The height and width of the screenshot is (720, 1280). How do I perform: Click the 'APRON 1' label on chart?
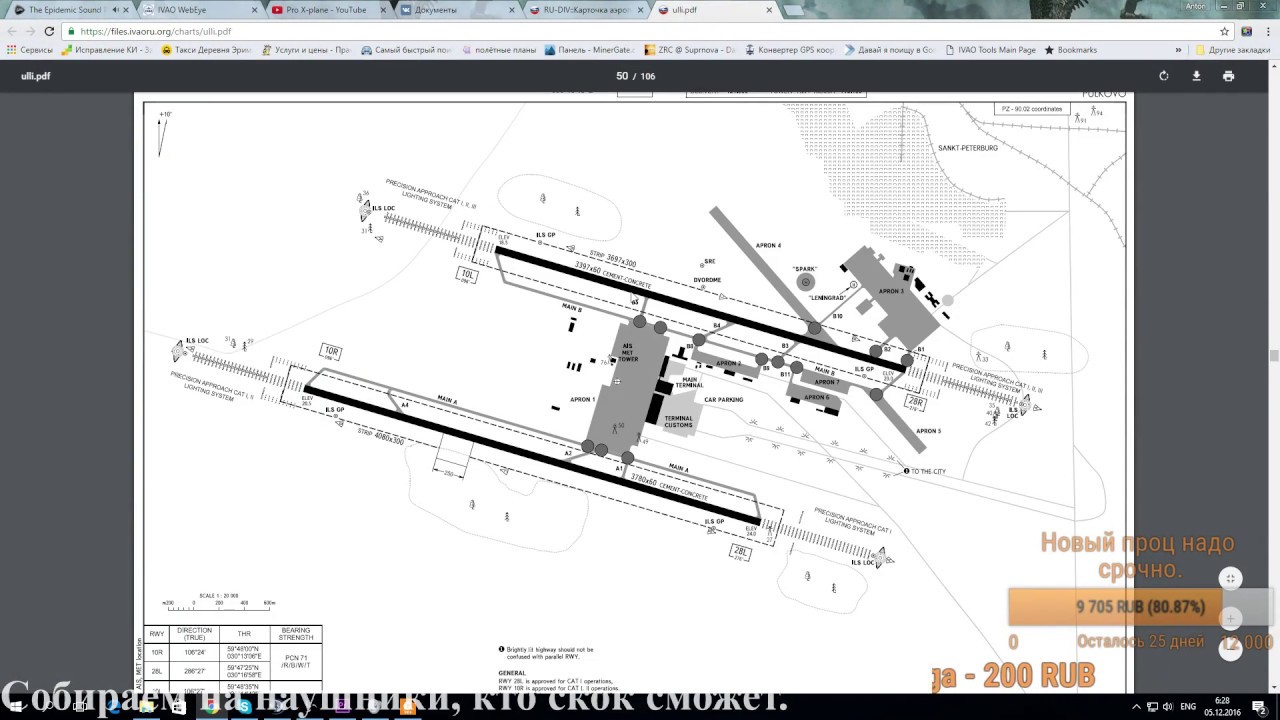pyautogui.click(x=582, y=400)
